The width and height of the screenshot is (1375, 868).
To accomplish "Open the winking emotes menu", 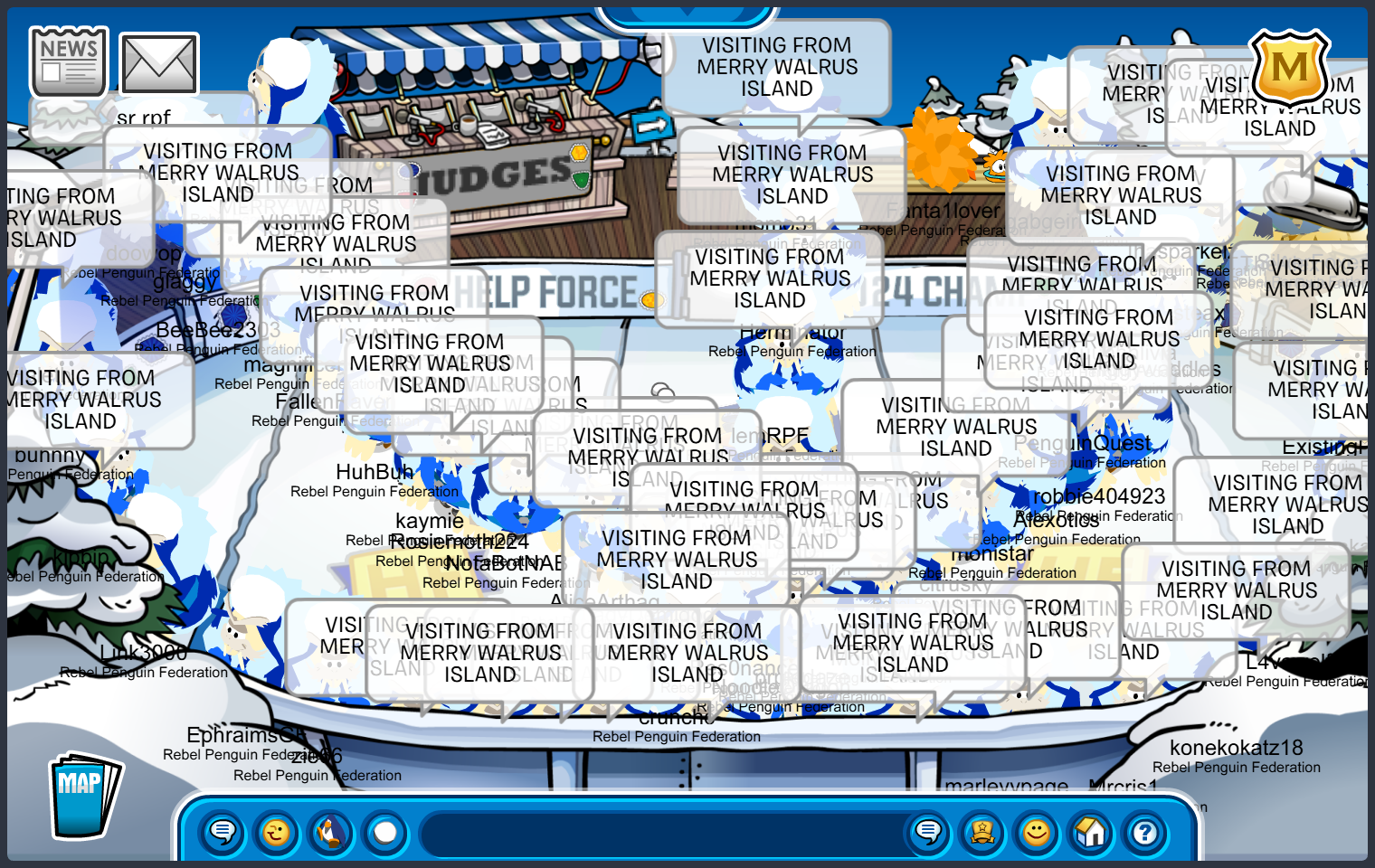I will click(x=277, y=832).
